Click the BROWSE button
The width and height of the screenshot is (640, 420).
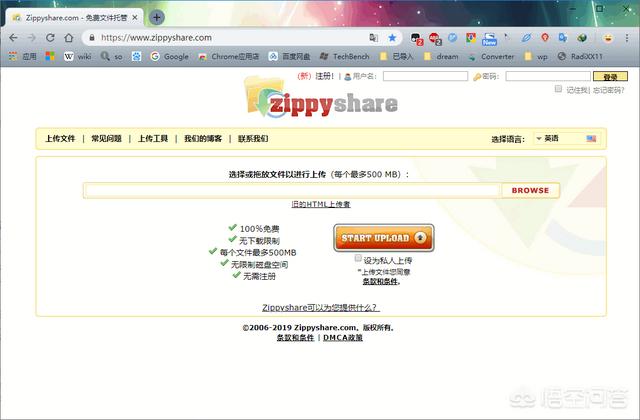(530, 191)
